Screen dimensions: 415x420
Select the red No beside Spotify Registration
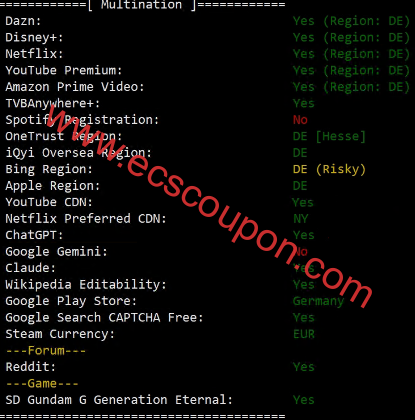(300, 120)
